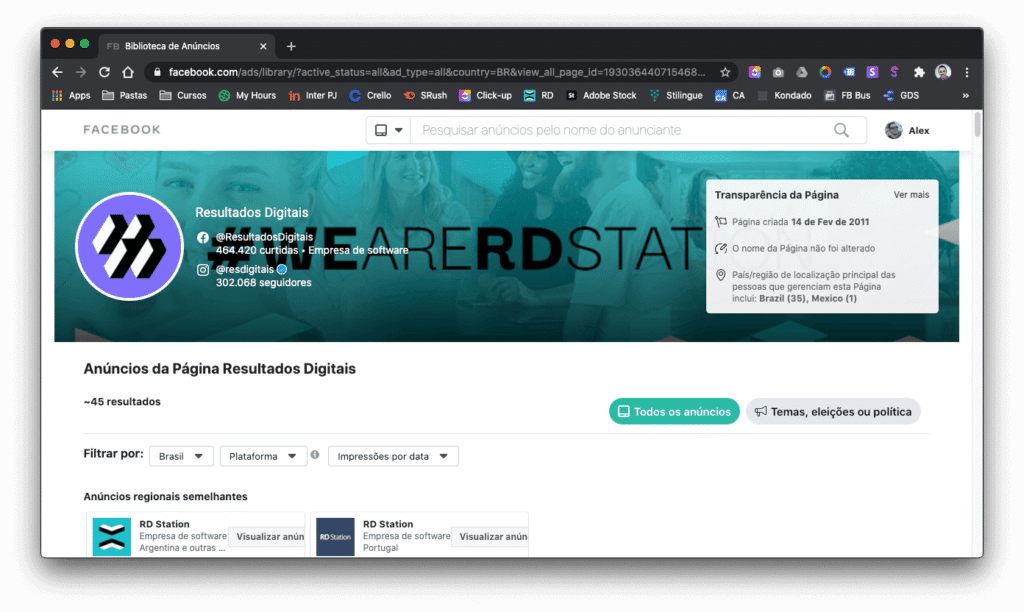This screenshot has height=612, width=1024.
Task: Open the Apps bookmark shortcut
Action: (71, 95)
